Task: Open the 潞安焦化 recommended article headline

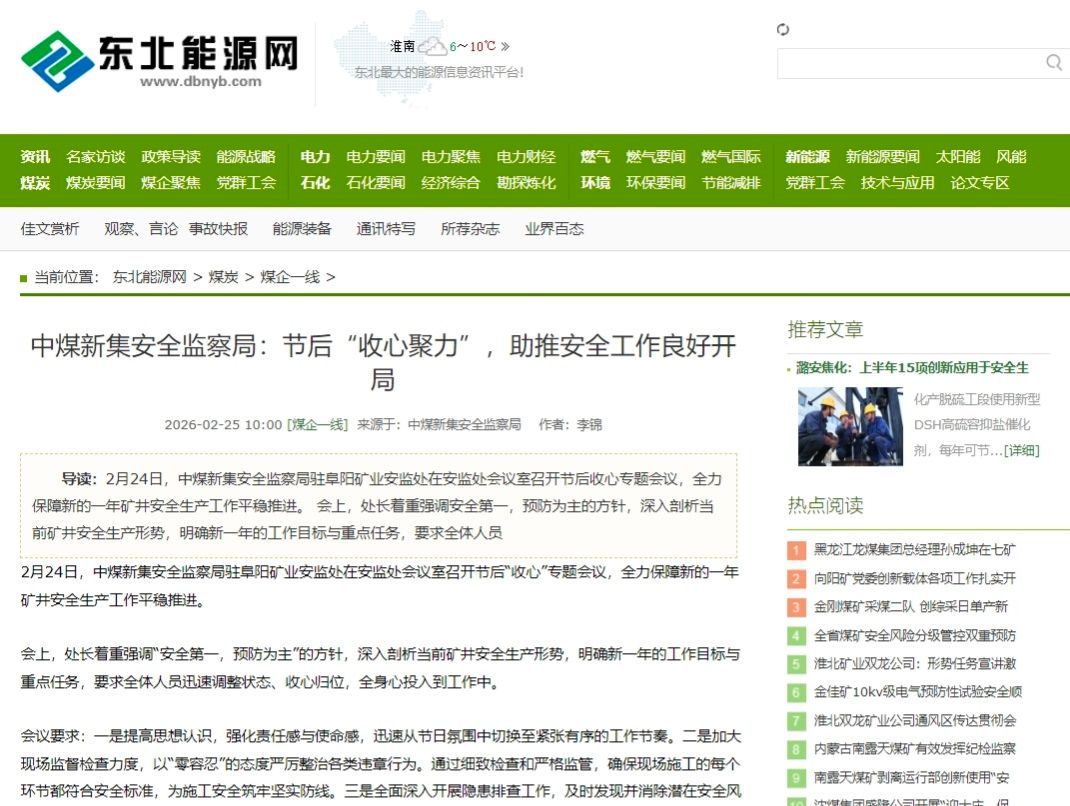Action: [912, 368]
